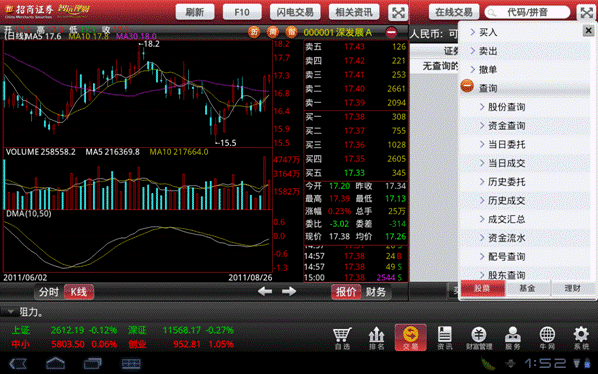This screenshot has width=598, height=374.
Task: Open the 资讯 news icon
Action: point(444,338)
